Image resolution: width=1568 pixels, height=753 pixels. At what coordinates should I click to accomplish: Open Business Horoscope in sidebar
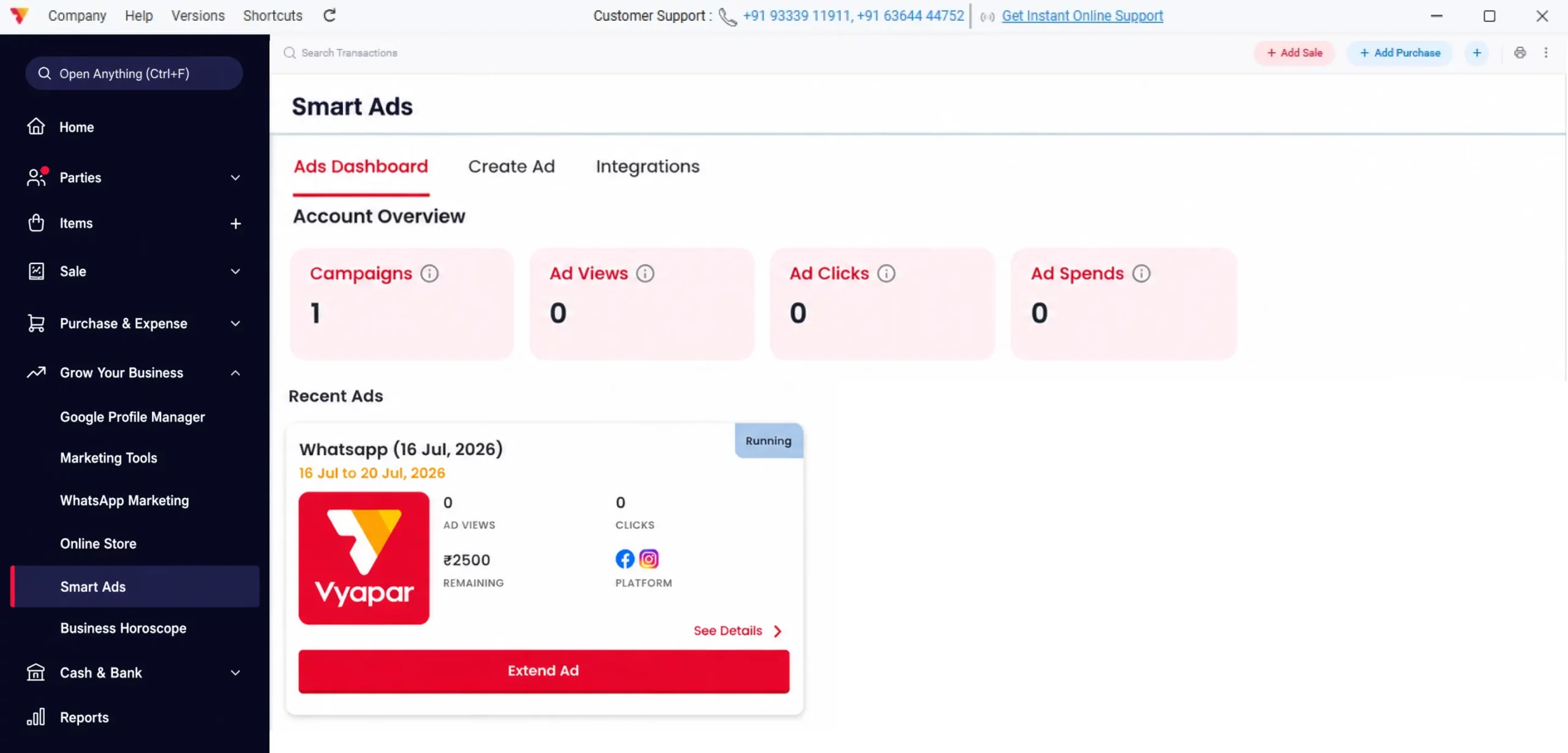(x=123, y=628)
